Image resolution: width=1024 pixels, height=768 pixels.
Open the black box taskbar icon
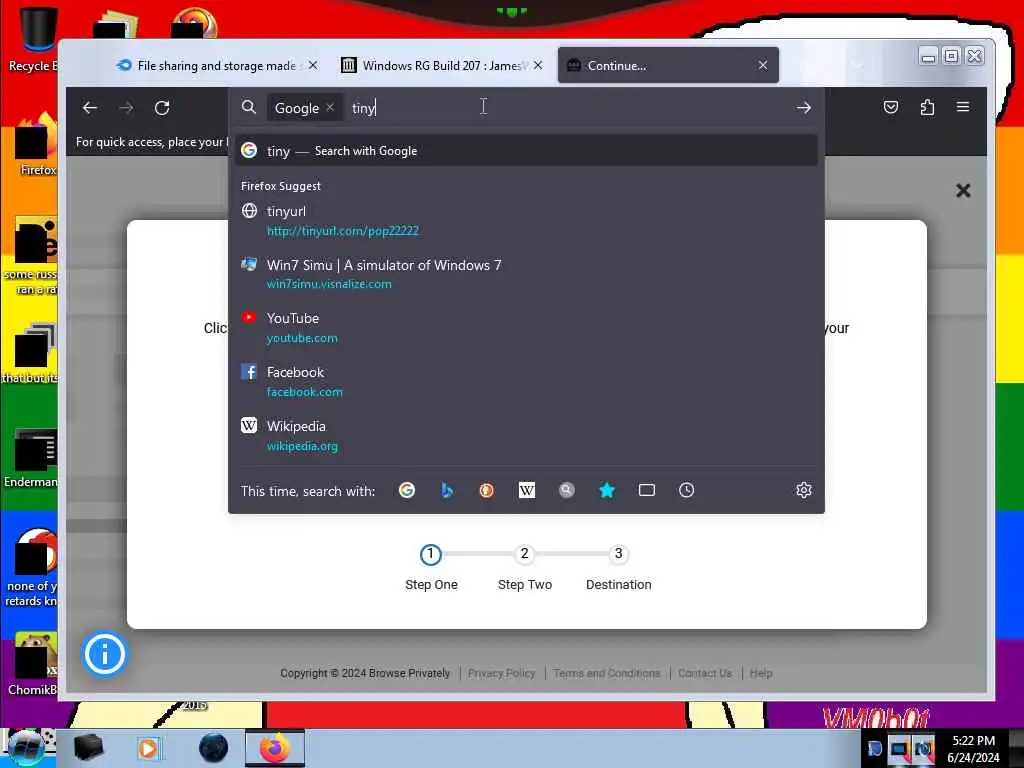(x=88, y=748)
